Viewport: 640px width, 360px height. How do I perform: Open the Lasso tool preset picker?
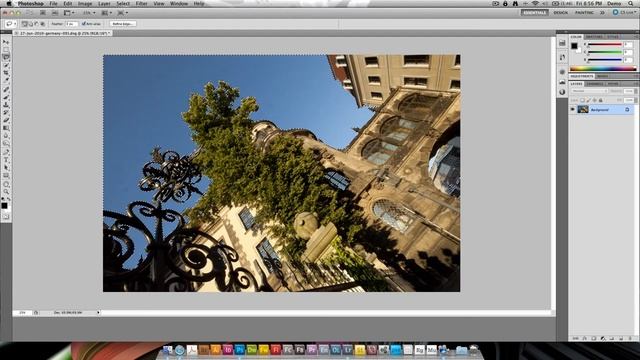coord(11,24)
